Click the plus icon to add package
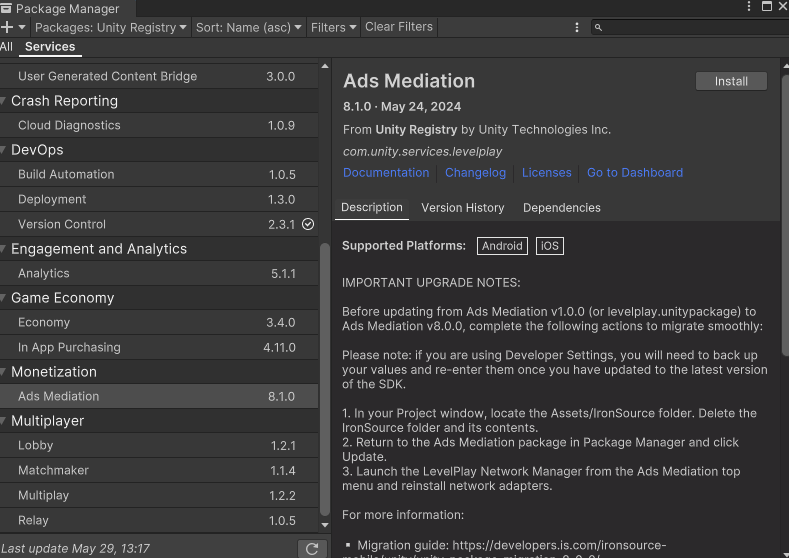The height and width of the screenshot is (558, 789). click(7, 27)
